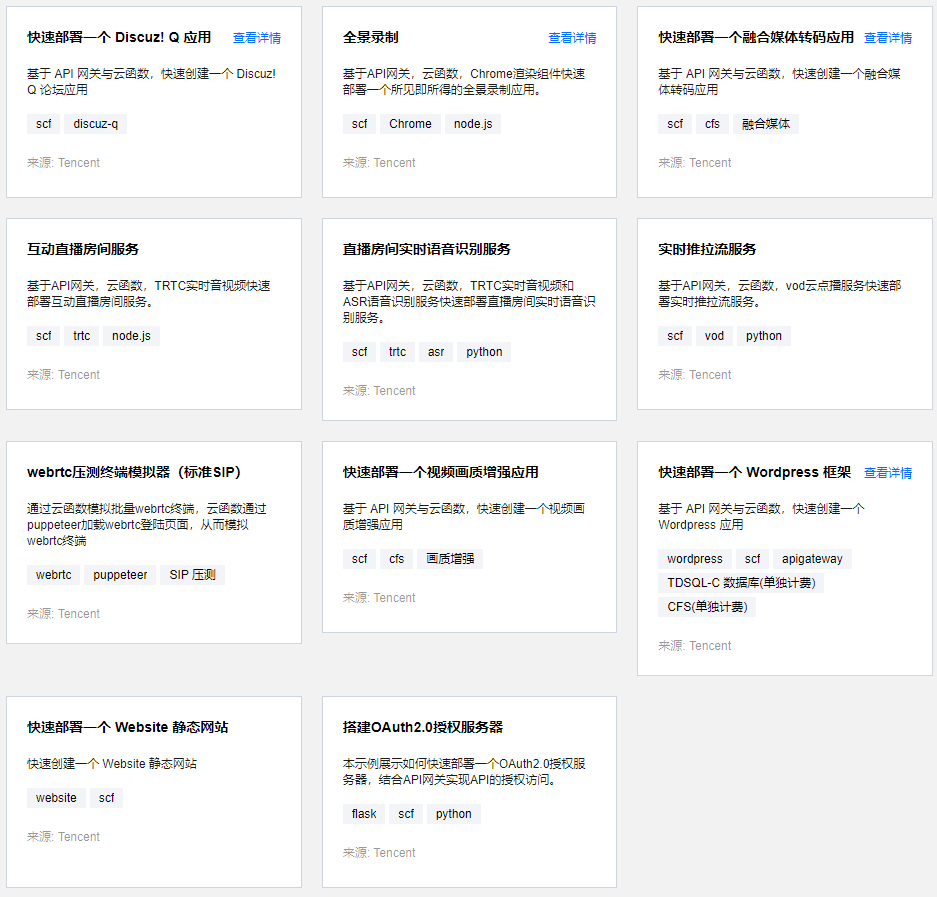Click the vod云点播服务 description text
The image size is (937, 897).
pos(779,293)
